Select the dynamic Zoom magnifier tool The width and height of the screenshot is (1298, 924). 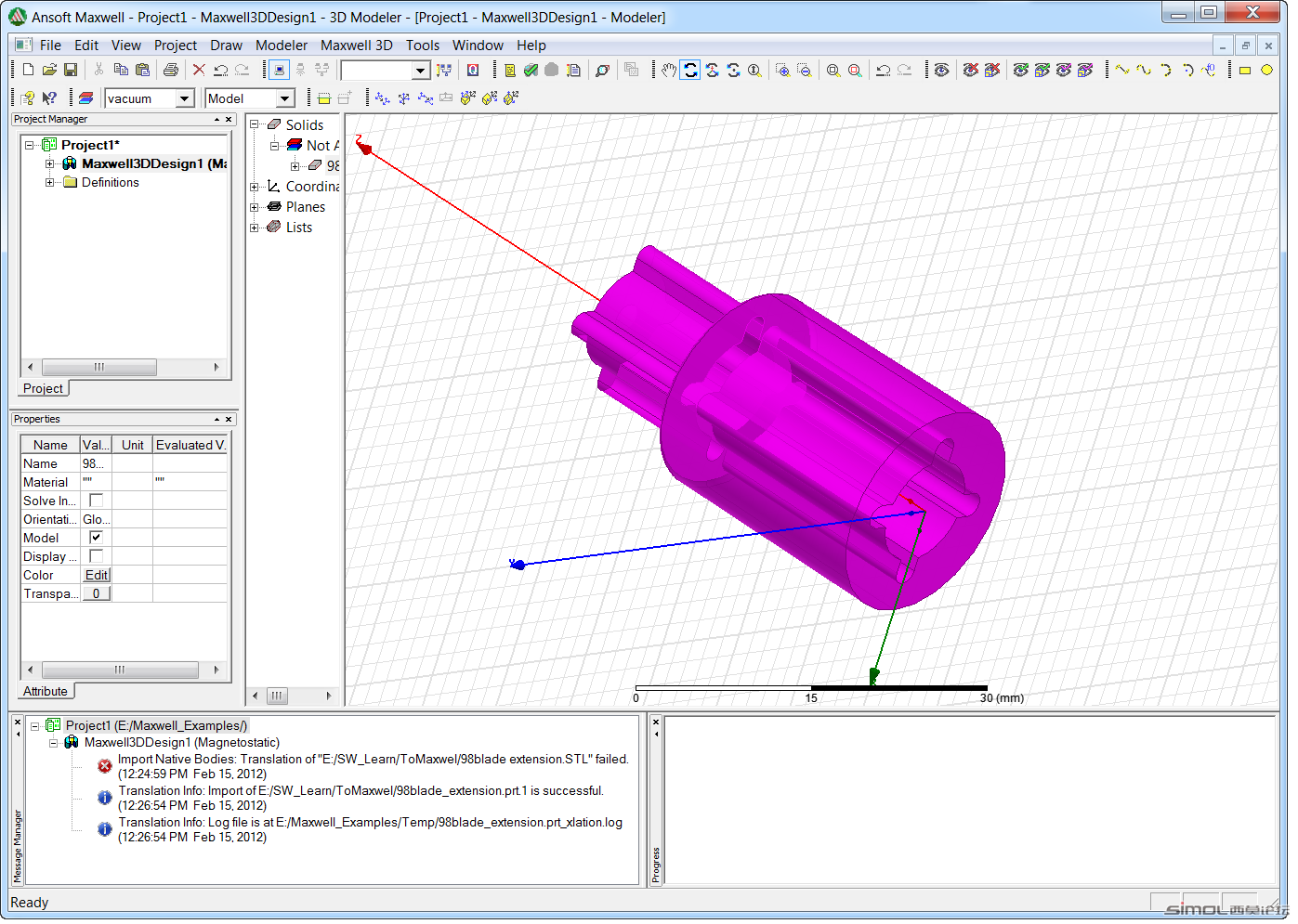[754, 70]
